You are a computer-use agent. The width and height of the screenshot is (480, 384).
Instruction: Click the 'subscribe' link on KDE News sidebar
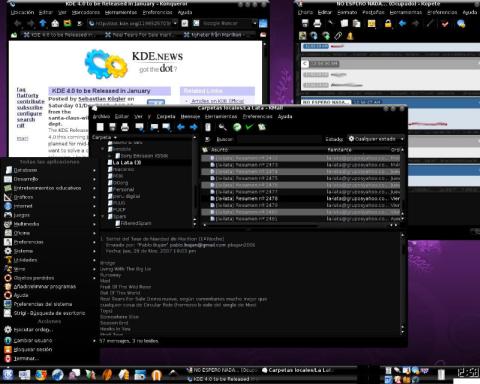pyautogui.click(x=30, y=108)
